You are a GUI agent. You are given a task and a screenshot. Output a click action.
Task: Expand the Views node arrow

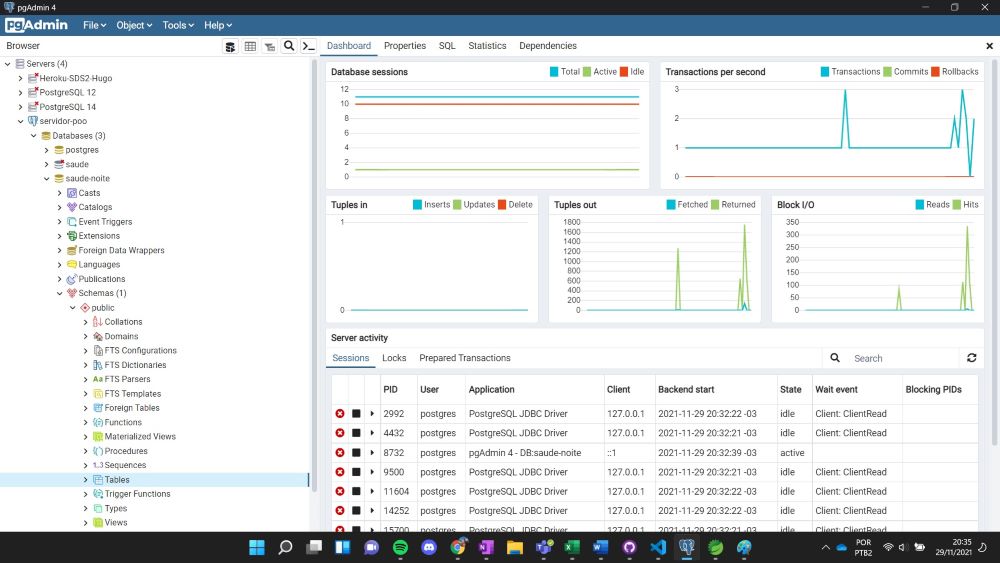(85, 523)
